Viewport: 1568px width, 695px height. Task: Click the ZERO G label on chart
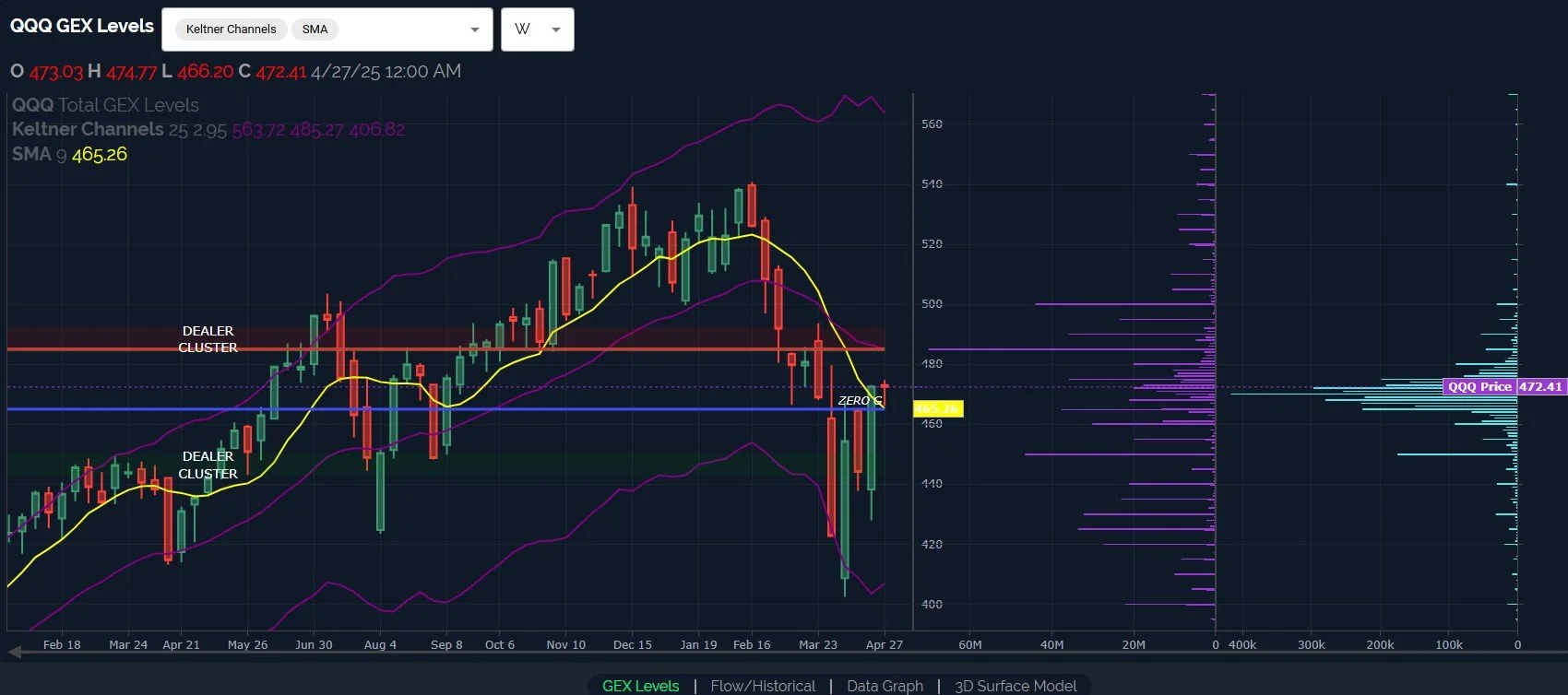860,400
